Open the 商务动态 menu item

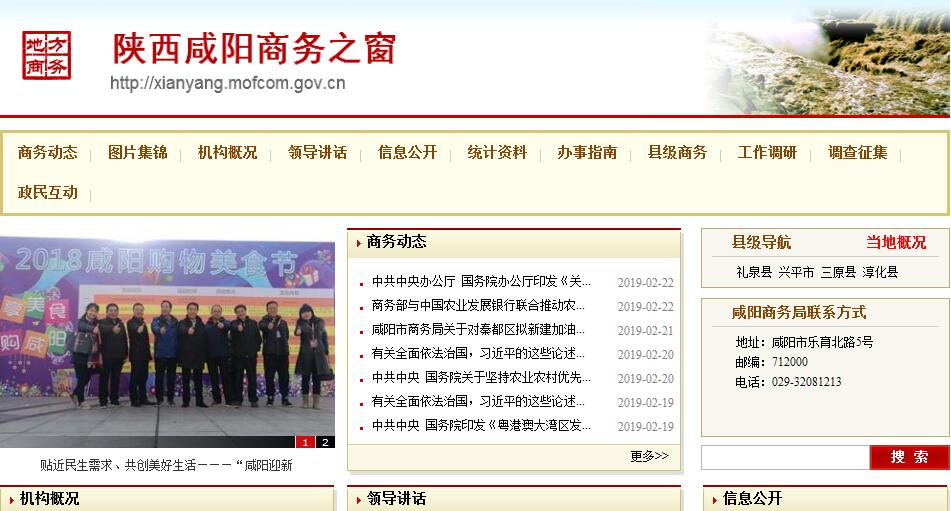(x=48, y=152)
